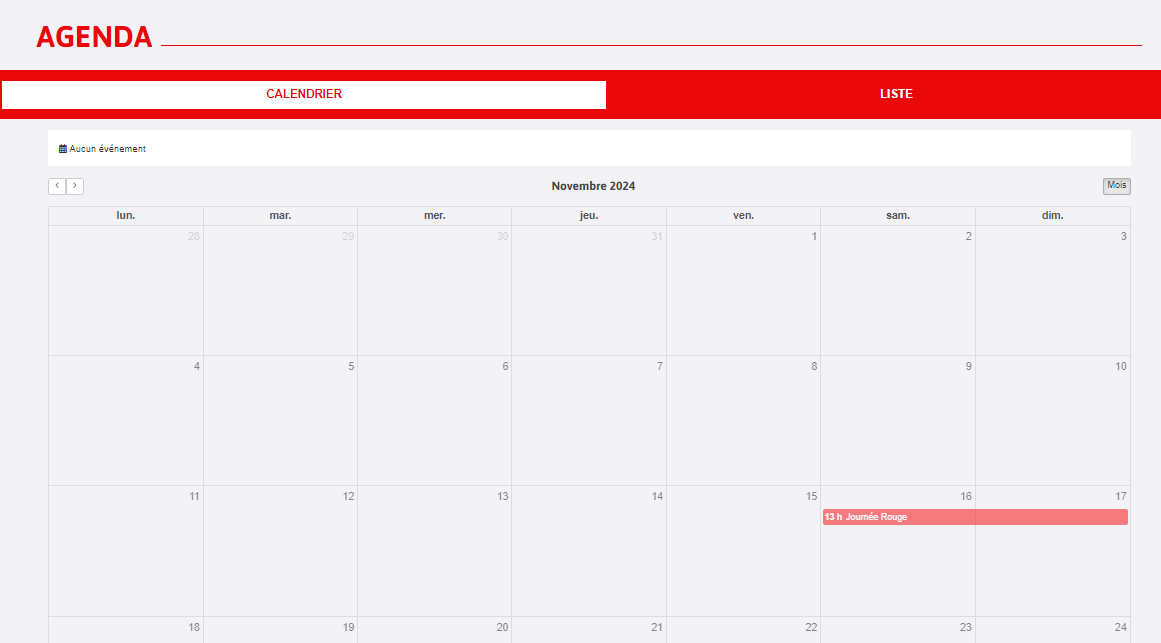Select Sunday November 3 cell
The width and height of the screenshot is (1161, 643).
point(1052,290)
